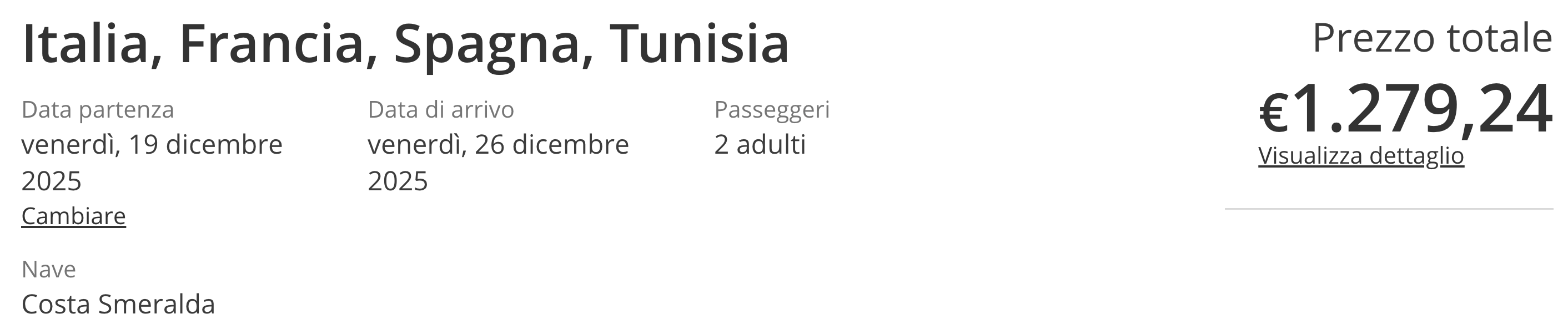Click the divider line below Visualizza dettaglio
The width and height of the screenshot is (1568, 324).
[1388, 209]
